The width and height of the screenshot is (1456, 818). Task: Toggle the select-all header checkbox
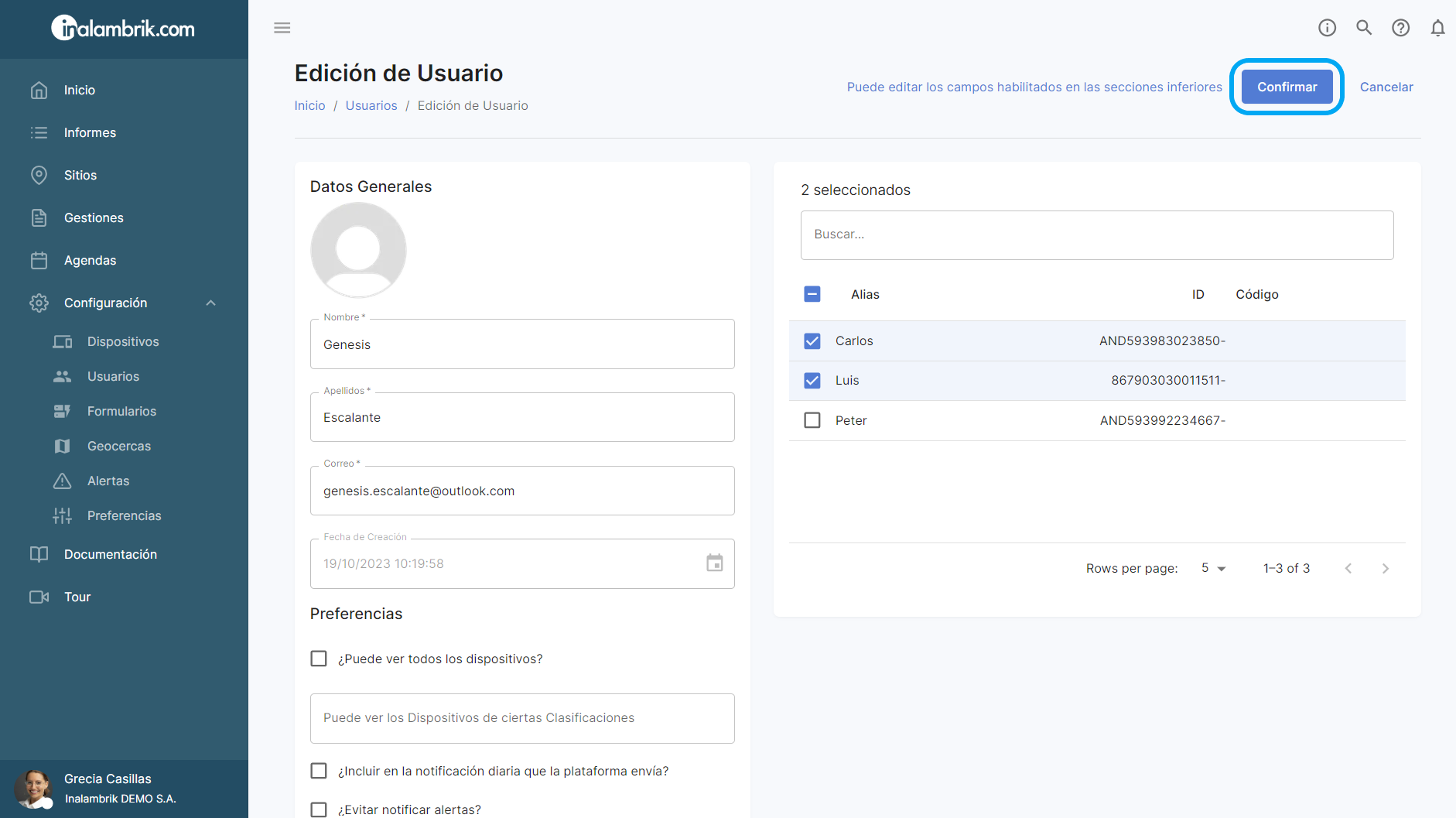coord(812,294)
